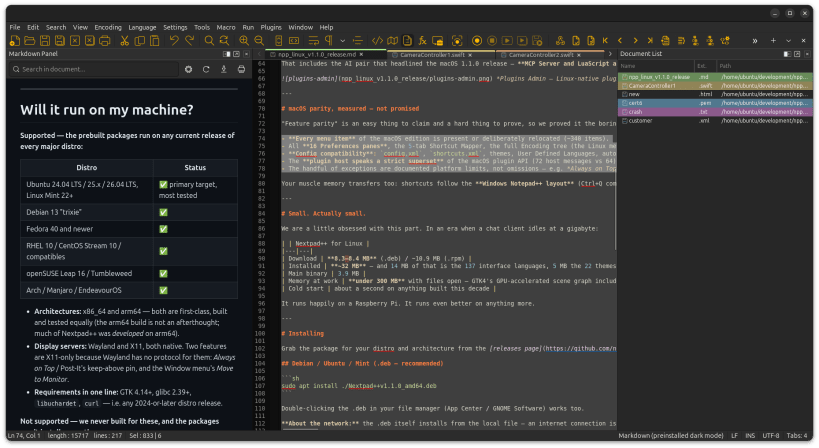Select the CameraController1 row in Document List
The image size is (819, 448).
pos(715,86)
